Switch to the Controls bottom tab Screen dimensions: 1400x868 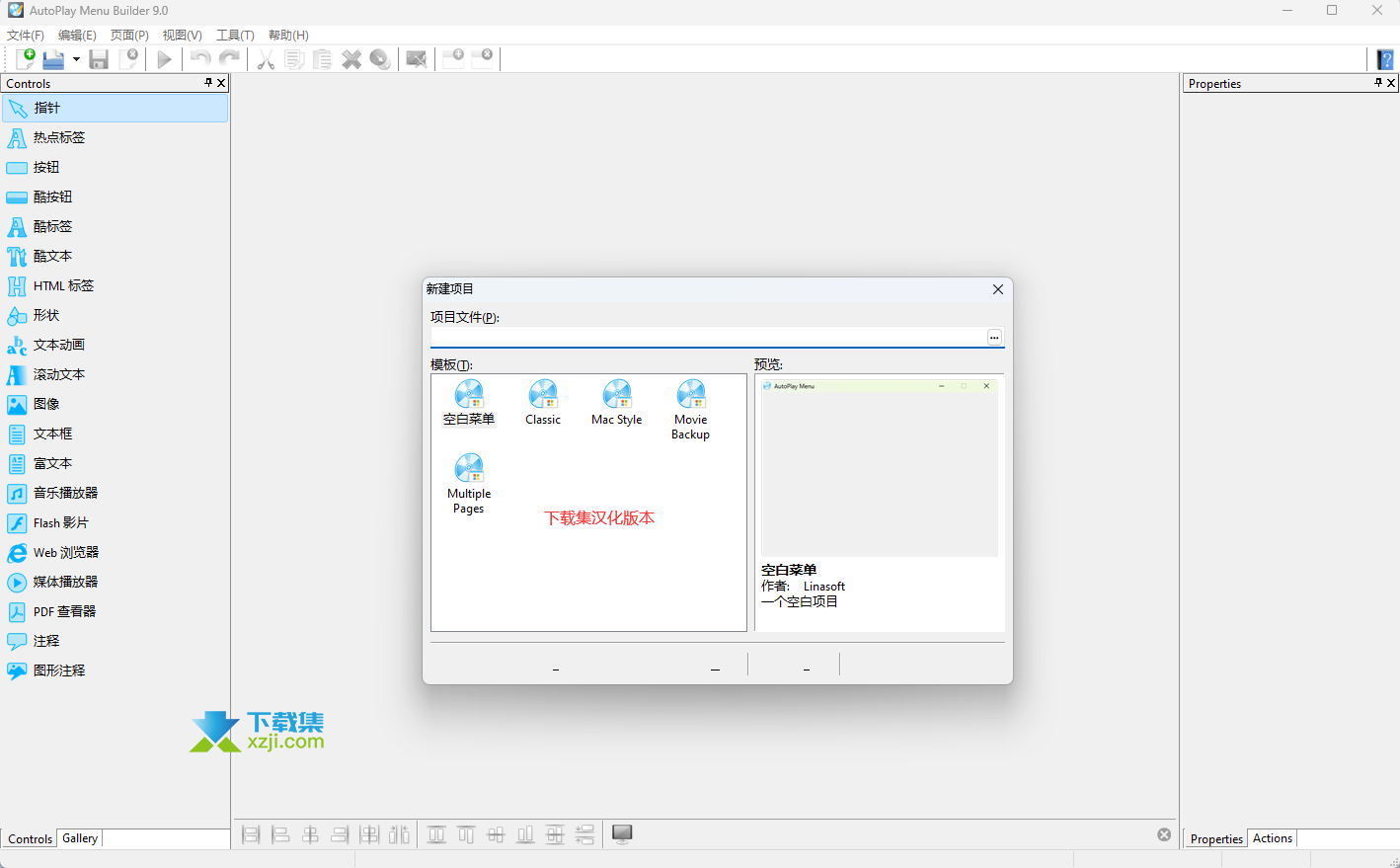(x=30, y=838)
